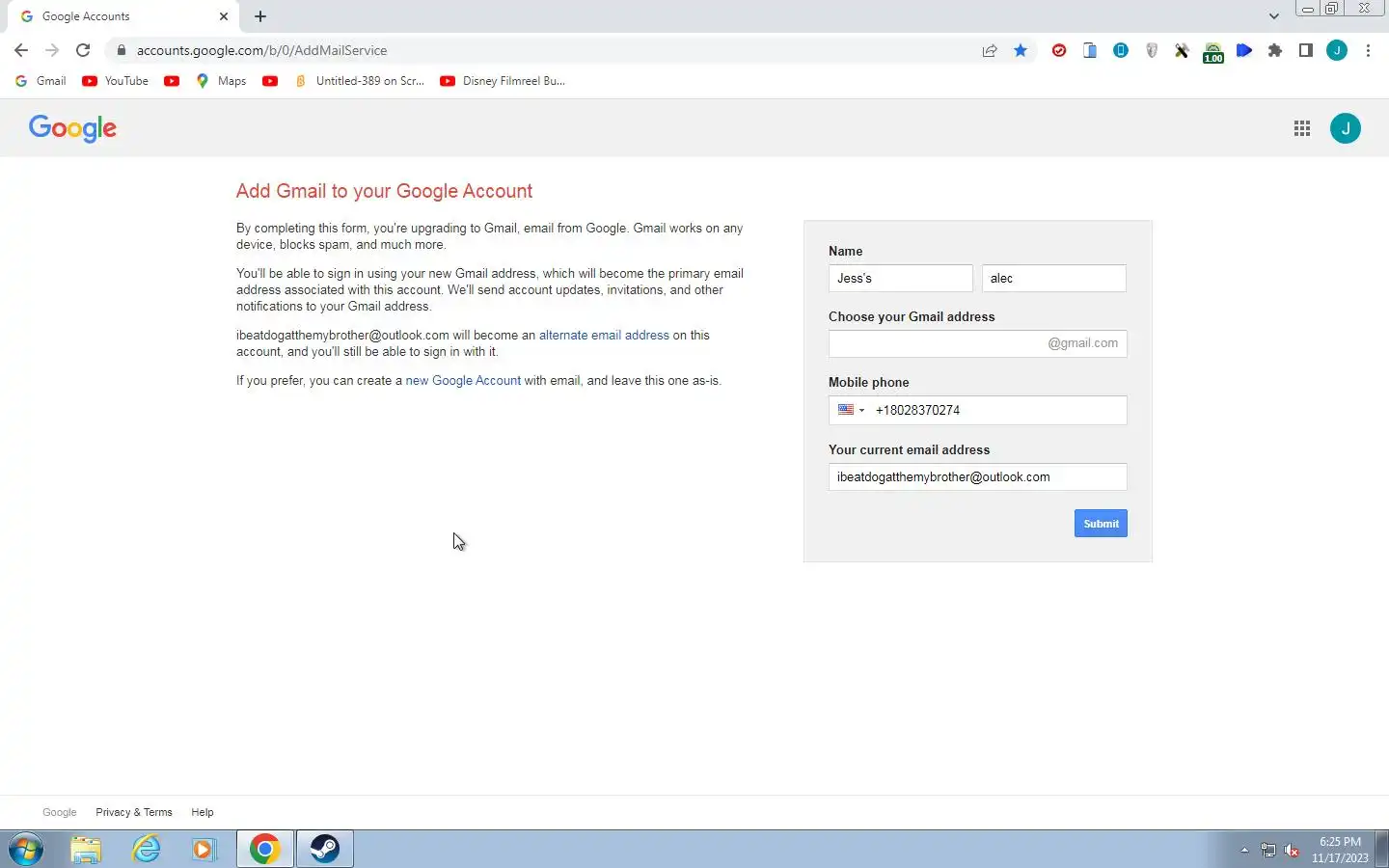Open the muted volume tray icon
This screenshot has width=1389, height=868.
tap(1292, 850)
